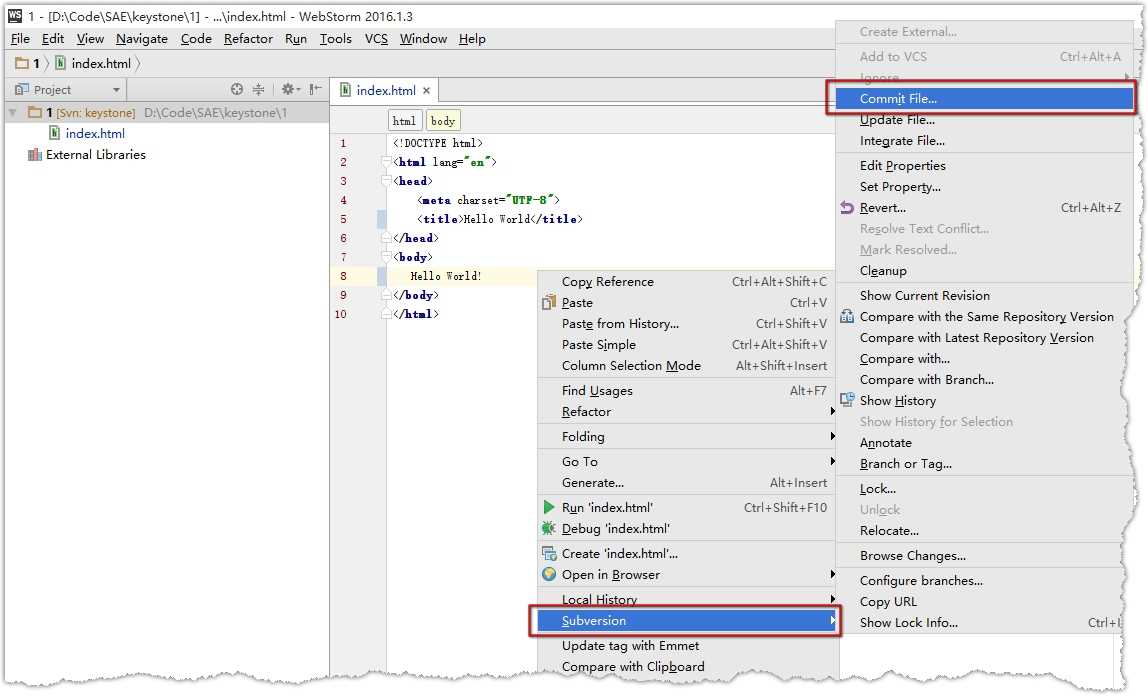Image resolution: width=1148 pixels, height=697 pixels.
Task: Select Edit Properties entry
Action: pyautogui.click(x=984, y=165)
